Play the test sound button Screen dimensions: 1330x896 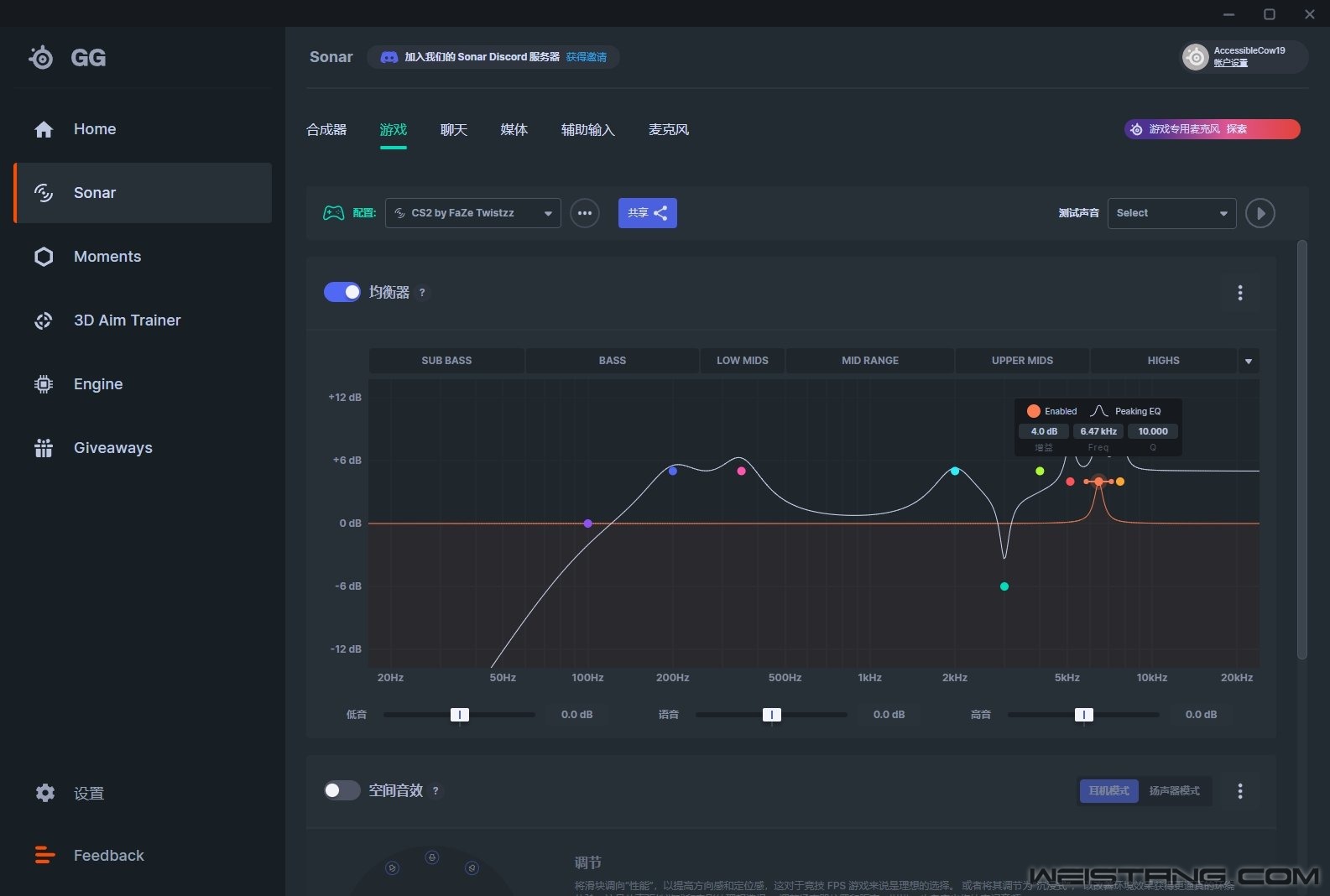tap(1260, 213)
